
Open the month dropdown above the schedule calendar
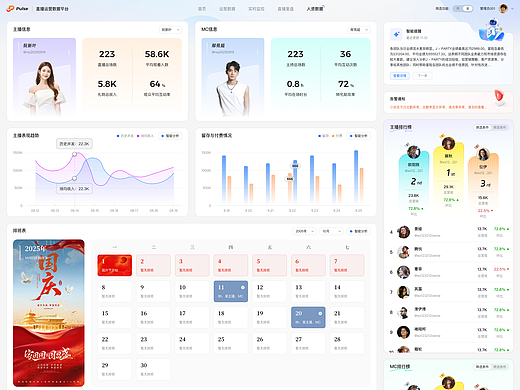pyautogui.click(x=331, y=231)
